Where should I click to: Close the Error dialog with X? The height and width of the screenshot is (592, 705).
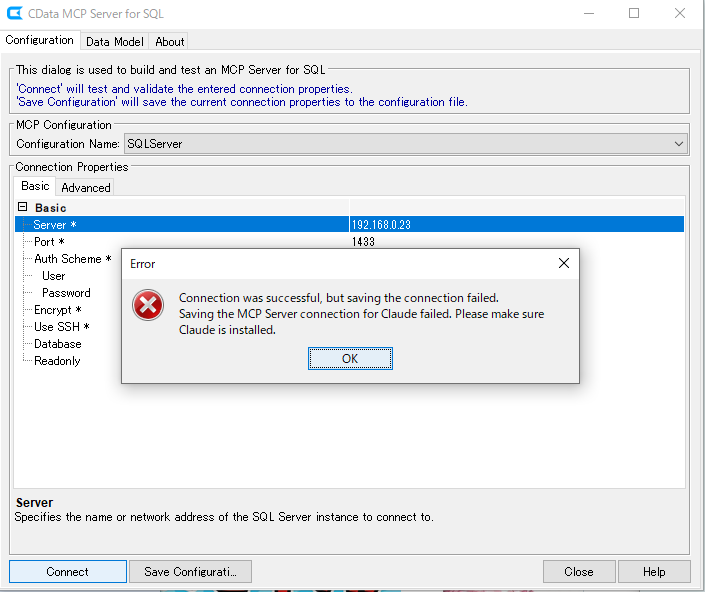click(x=564, y=263)
